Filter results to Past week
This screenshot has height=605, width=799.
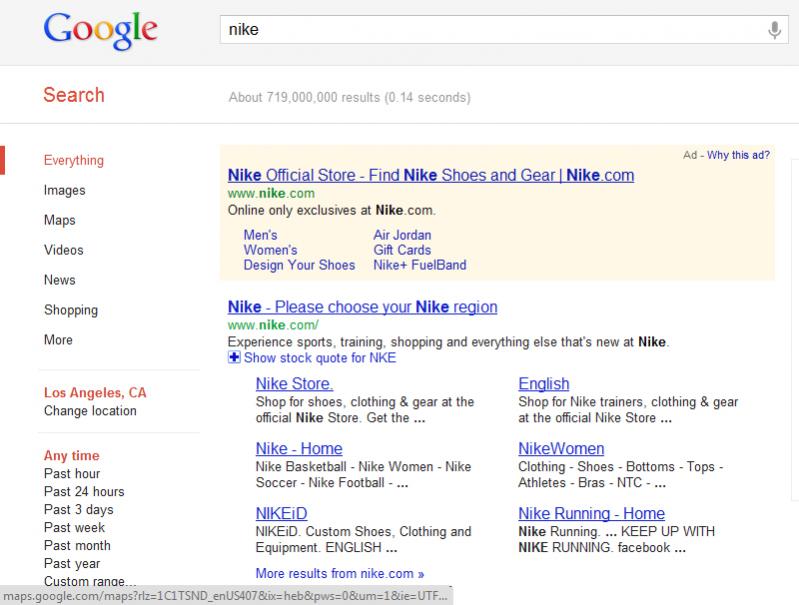tap(74, 528)
